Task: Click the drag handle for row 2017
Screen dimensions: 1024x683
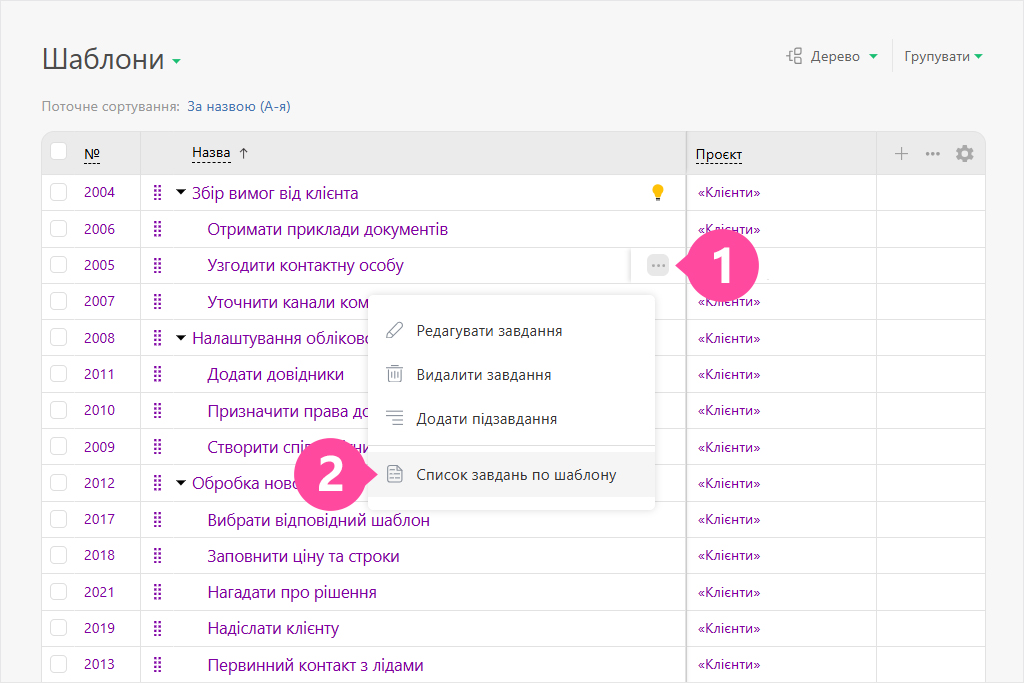Action: pos(157,520)
